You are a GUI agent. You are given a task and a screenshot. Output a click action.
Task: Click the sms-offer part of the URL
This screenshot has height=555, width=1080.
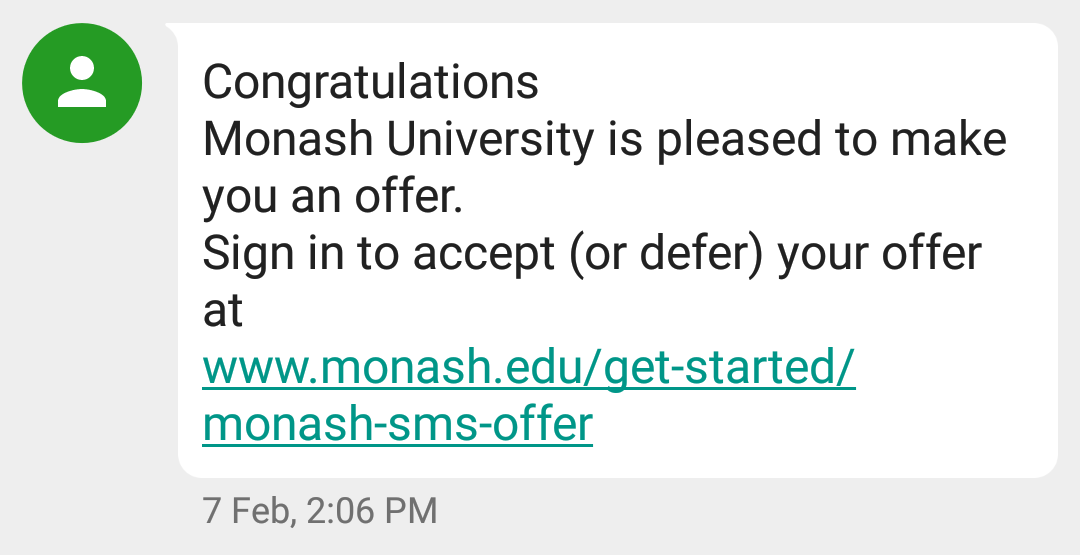tap(486, 424)
